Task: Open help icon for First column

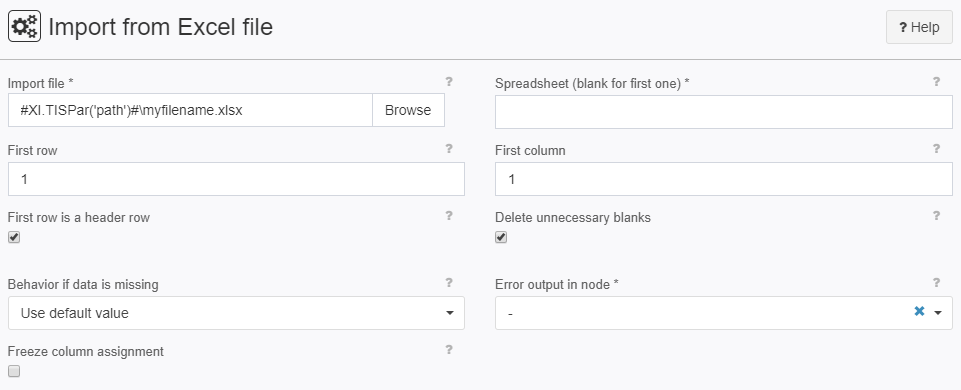Action: point(936,148)
